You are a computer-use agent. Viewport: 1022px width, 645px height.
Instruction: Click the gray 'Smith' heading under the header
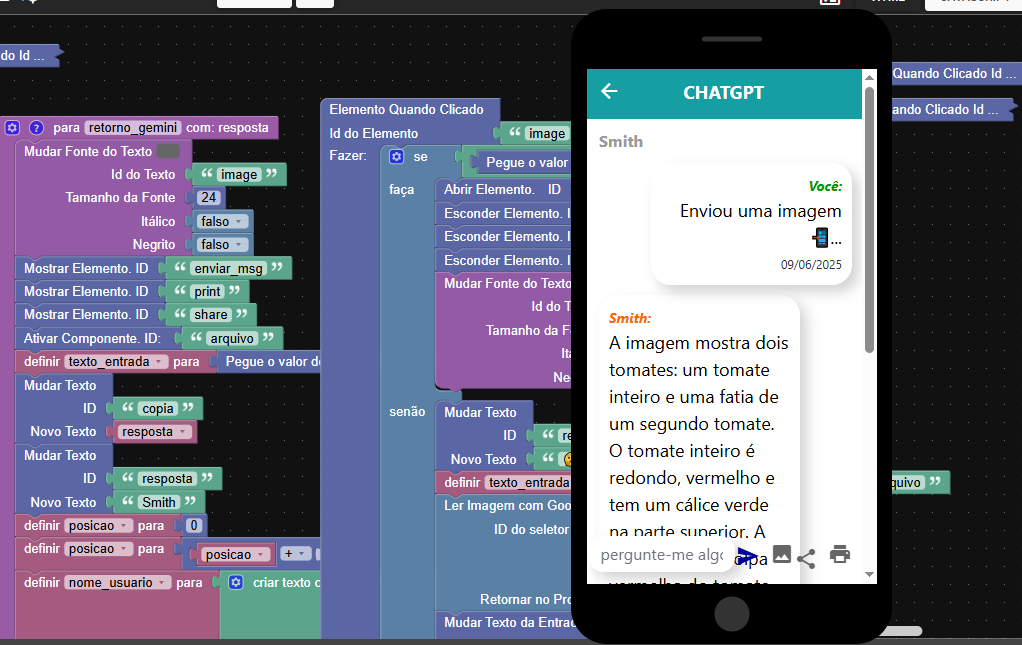[x=620, y=141]
